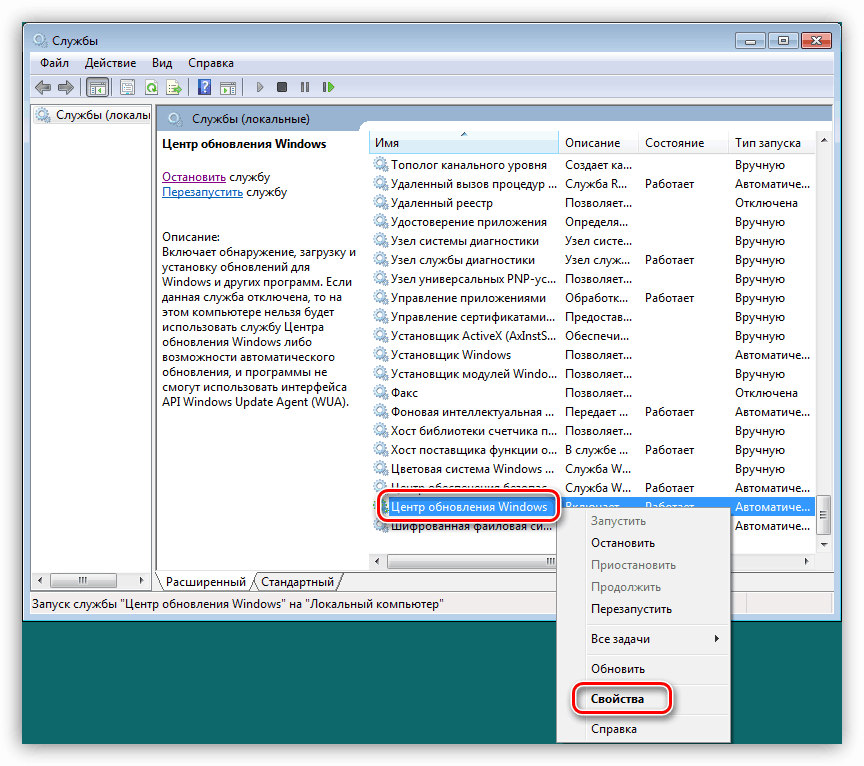Click the Restart service toolbar icon
The image size is (864, 766).
click(x=328, y=87)
